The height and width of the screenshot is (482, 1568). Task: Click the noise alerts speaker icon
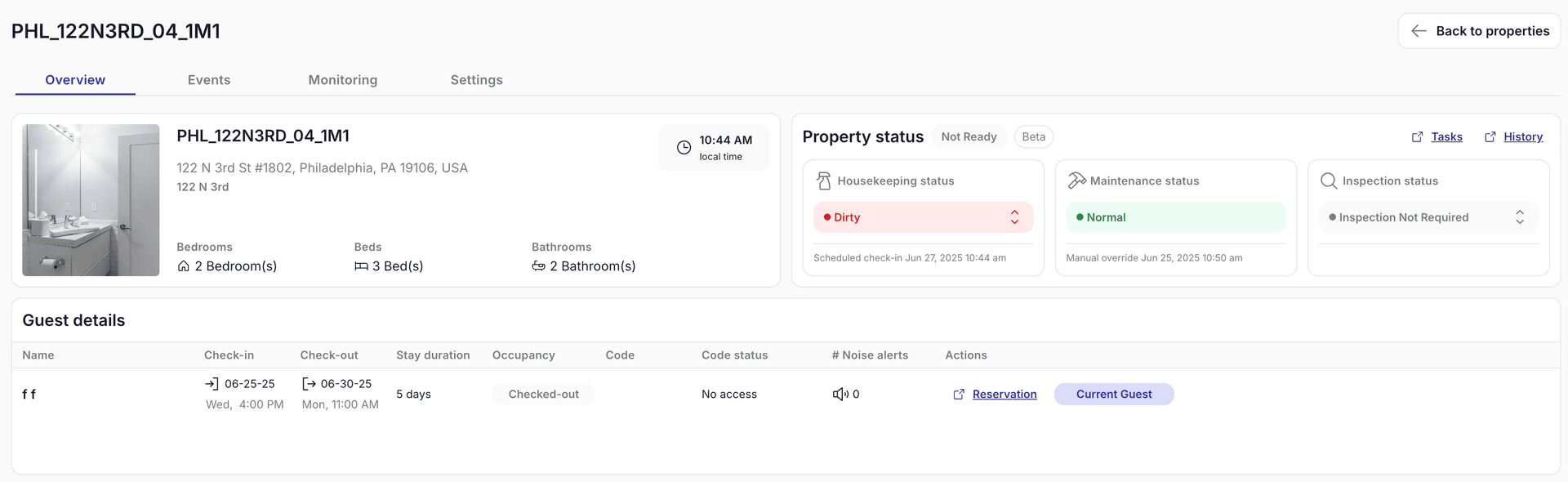click(x=840, y=394)
